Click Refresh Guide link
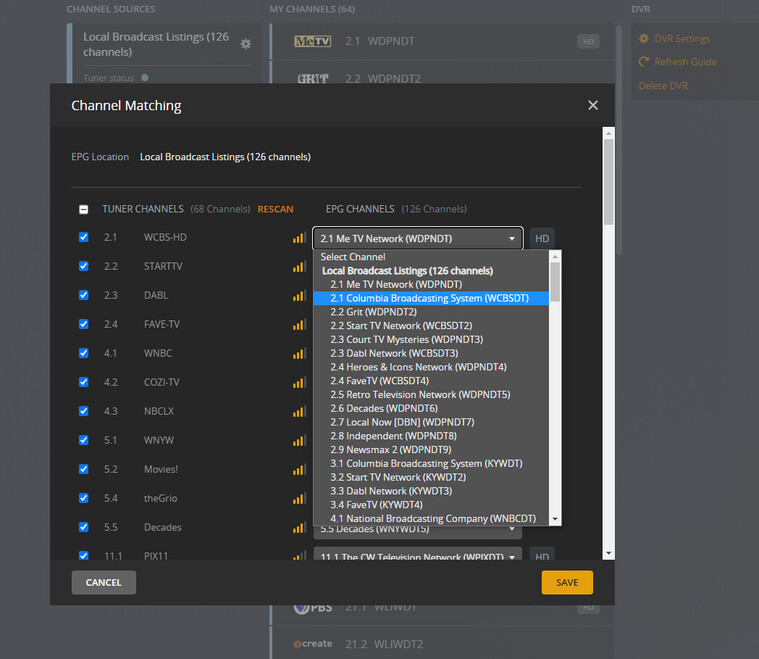The width and height of the screenshot is (759, 659). pyautogui.click(x=685, y=62)
